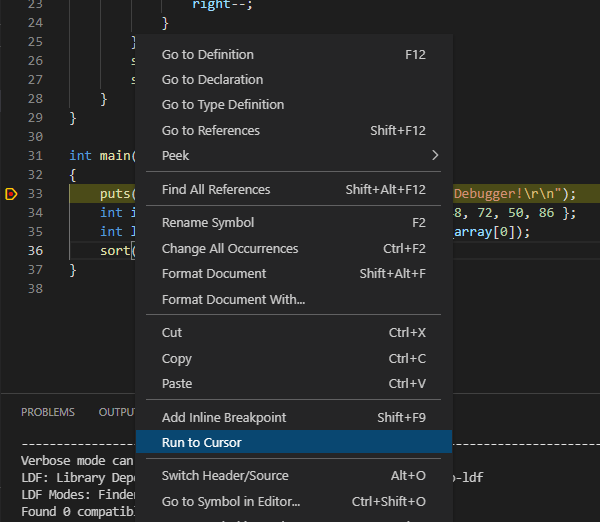The width and height of the screenshot is (600, 522).
Task: Click the breakpoint arrow icon on line 33
Action: point(11,194)
